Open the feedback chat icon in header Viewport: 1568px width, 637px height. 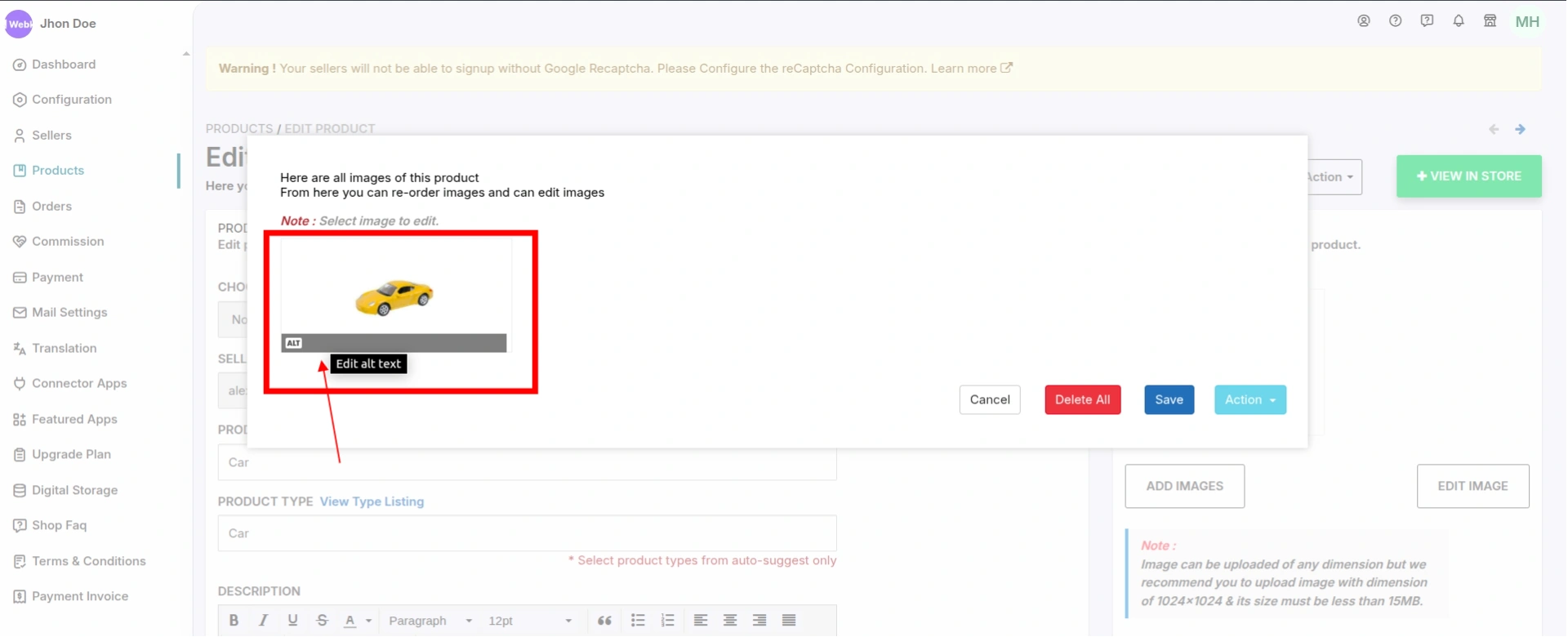(x=1427, y=21)
